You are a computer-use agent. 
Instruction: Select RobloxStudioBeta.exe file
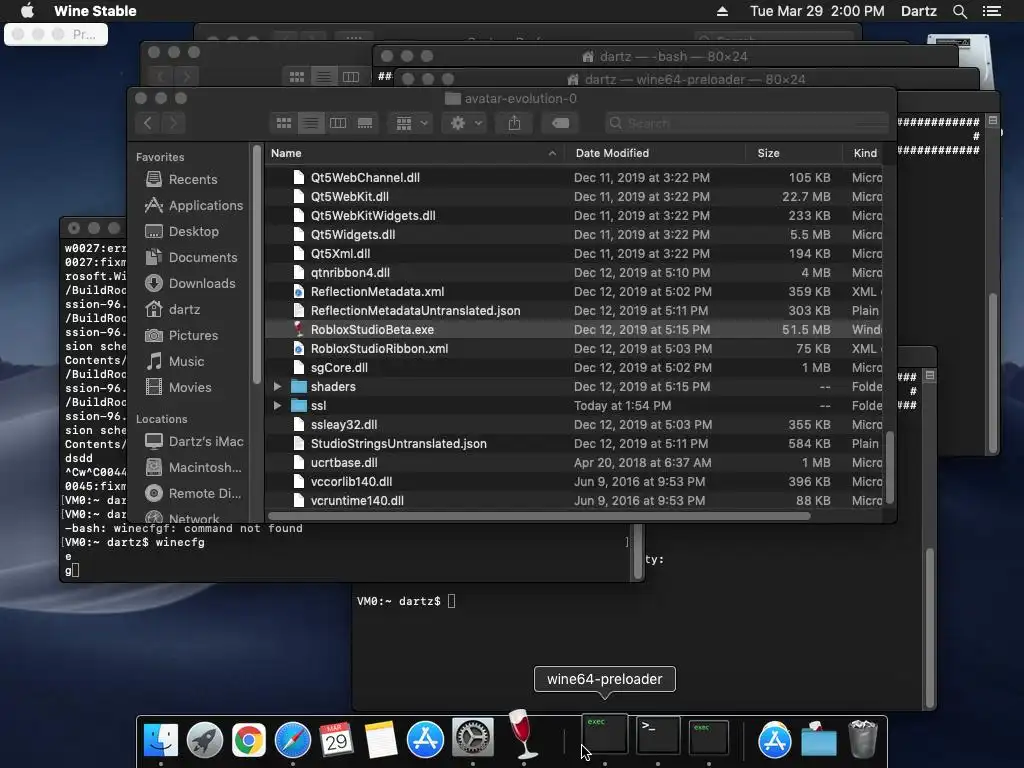(x=574, y=329)
